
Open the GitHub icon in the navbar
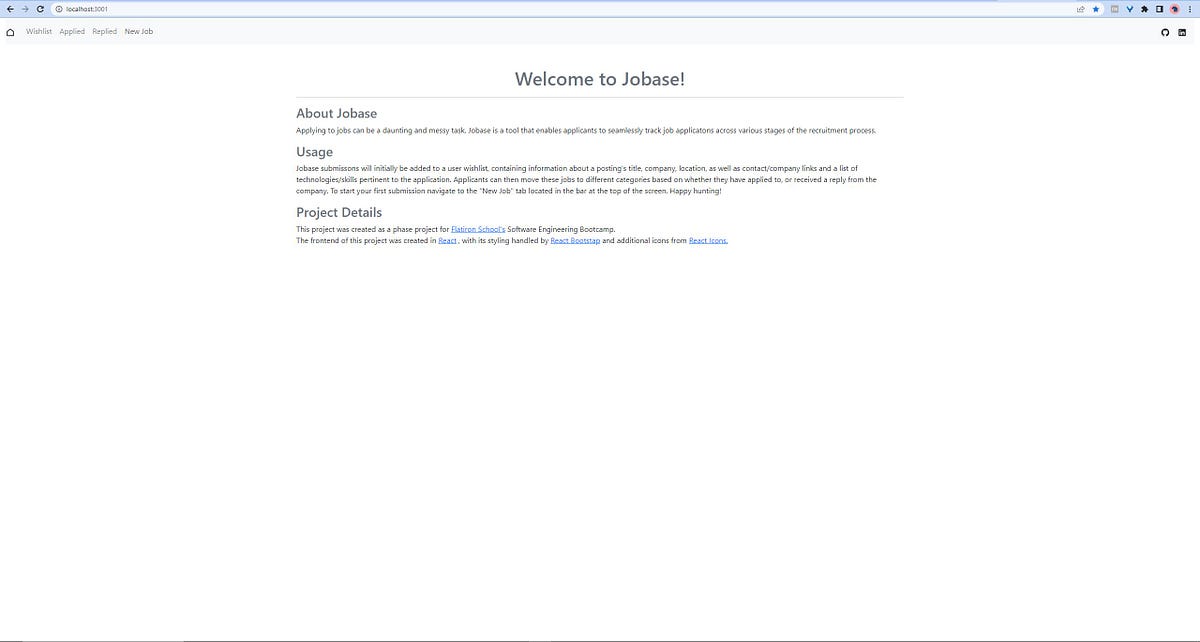coord(1164,31)
